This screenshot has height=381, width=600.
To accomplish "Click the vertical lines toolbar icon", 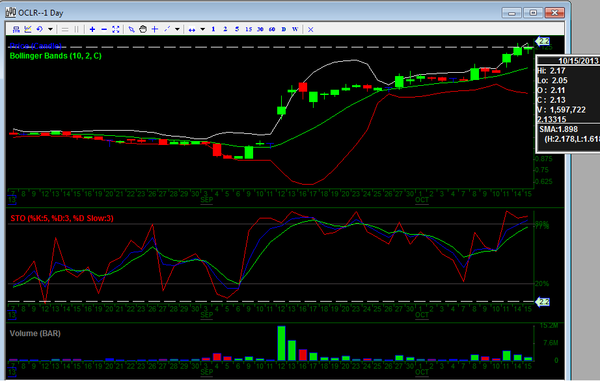I will [x=77, y=29].
